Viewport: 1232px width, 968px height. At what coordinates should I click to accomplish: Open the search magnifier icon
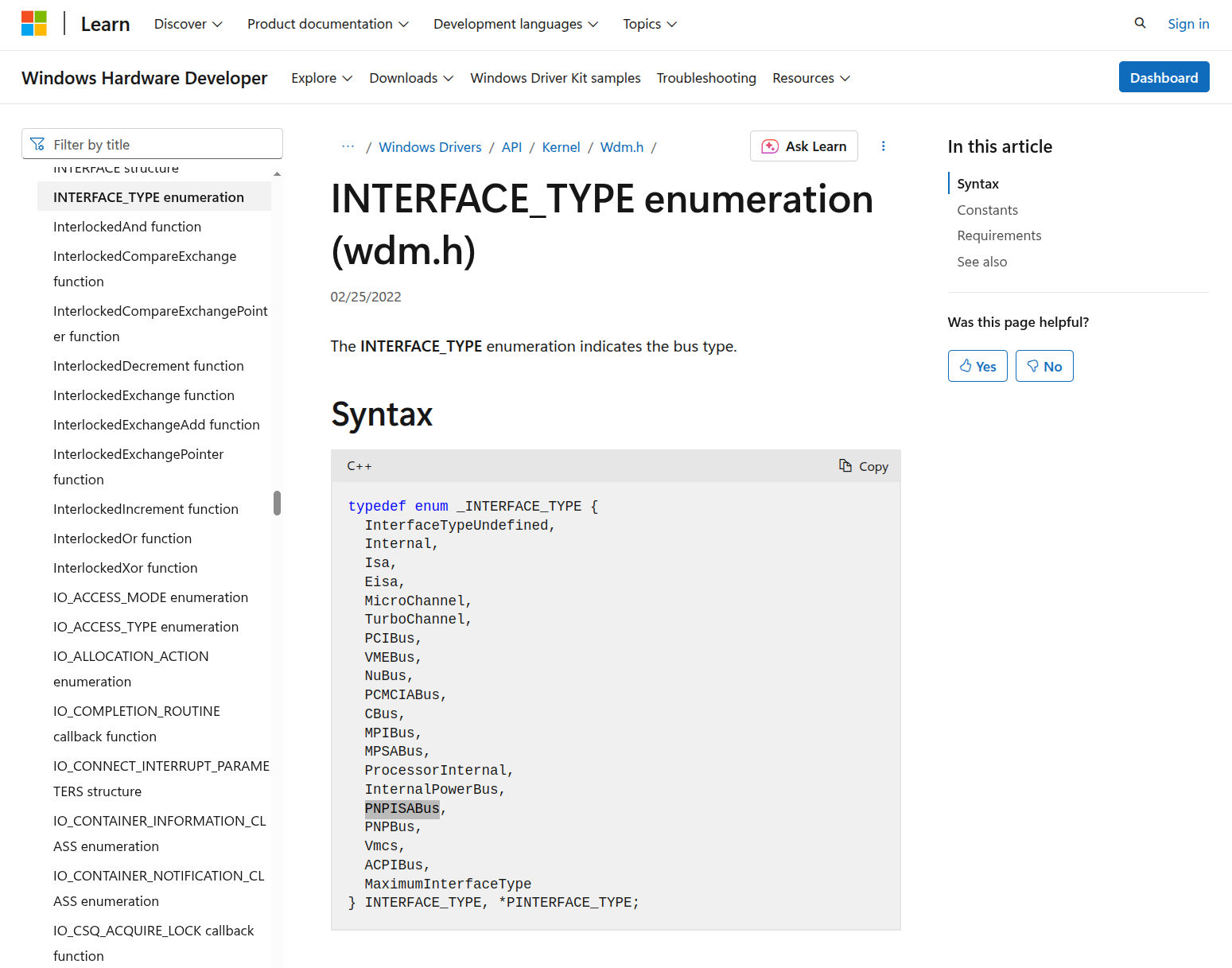click(x=1140, y=23)
